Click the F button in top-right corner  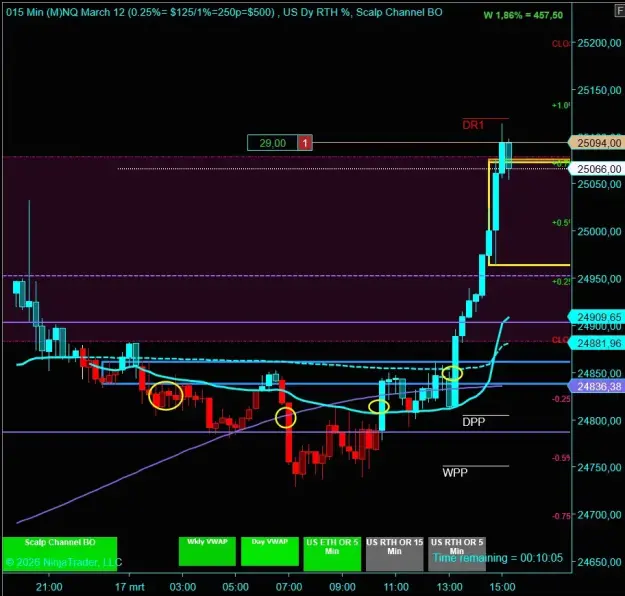click(619, 11)
